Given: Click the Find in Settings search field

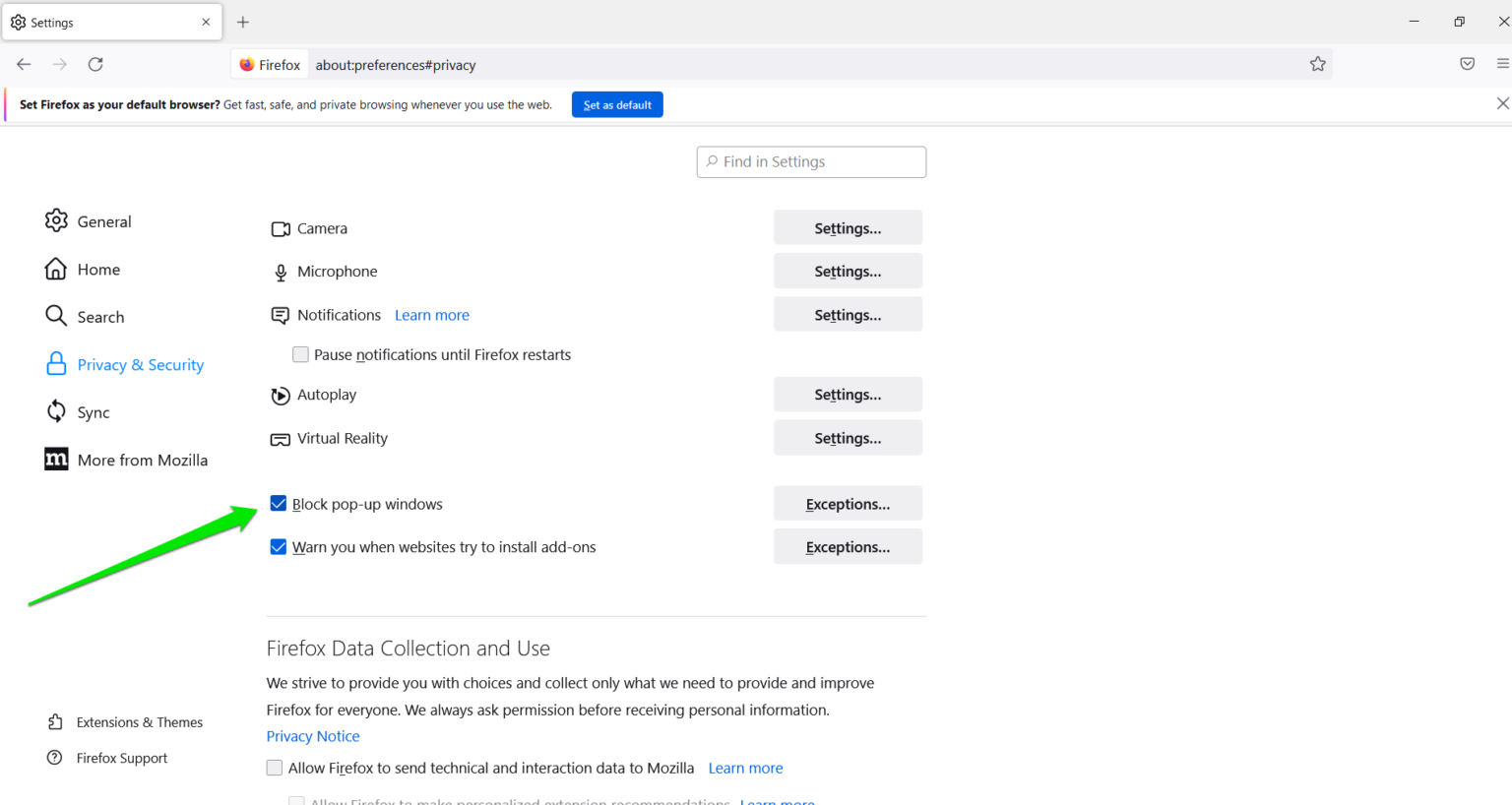Looking at the screenshot, I should click(x=810, y=161).
